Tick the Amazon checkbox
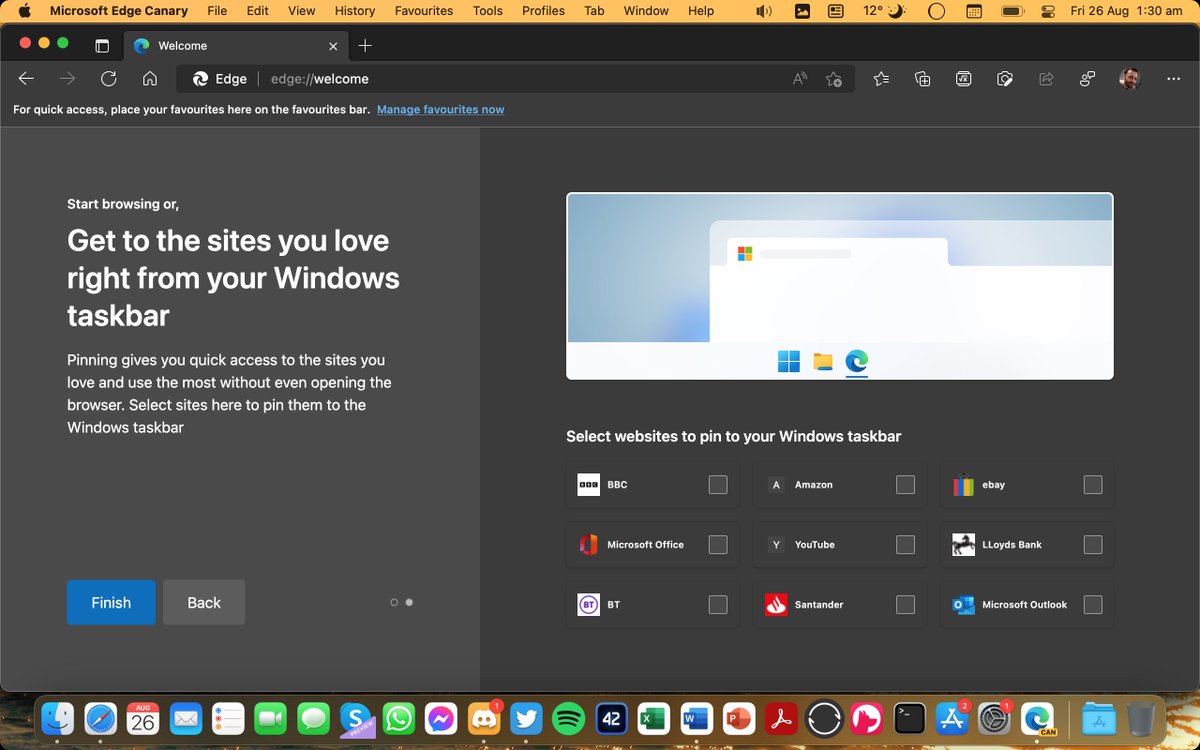 coord(905,485)
